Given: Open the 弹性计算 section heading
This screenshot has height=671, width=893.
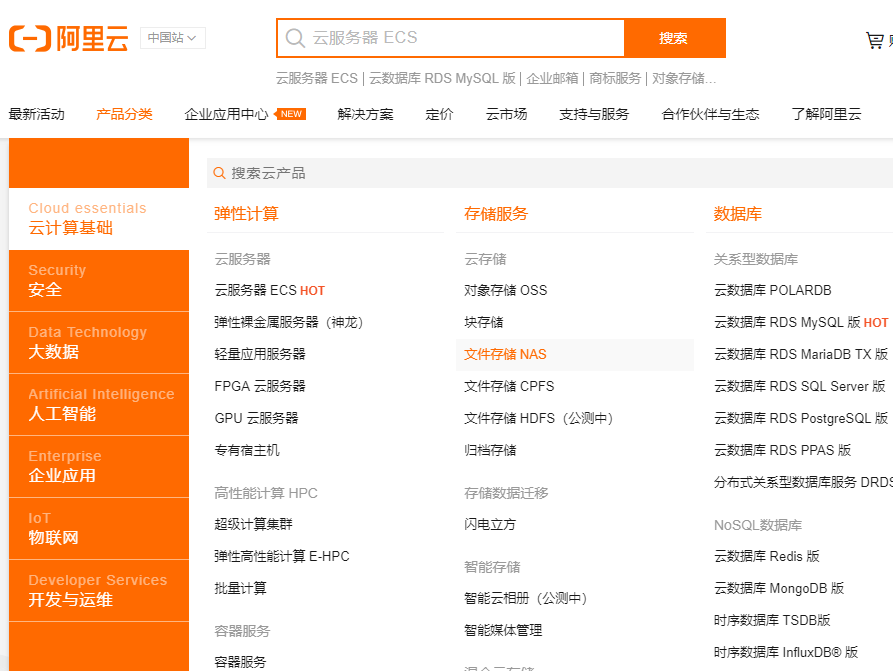Looking at the screenshot, I should point(246,214).
